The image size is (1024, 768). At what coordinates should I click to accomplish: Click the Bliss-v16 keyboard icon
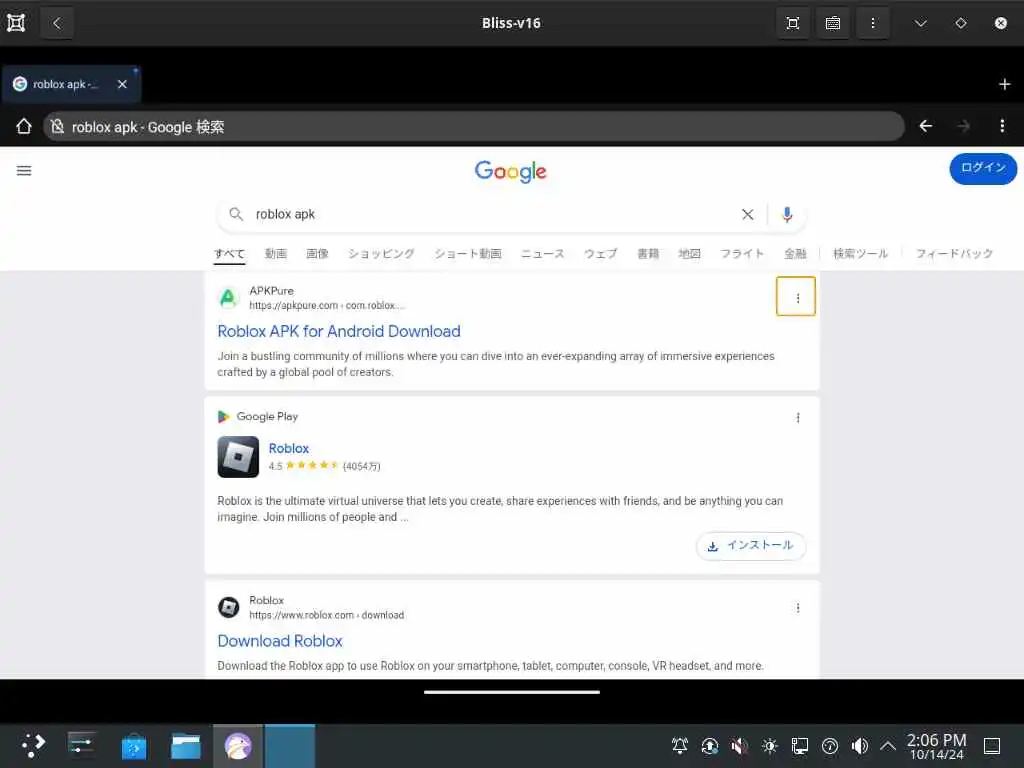[x=833, y=24]
